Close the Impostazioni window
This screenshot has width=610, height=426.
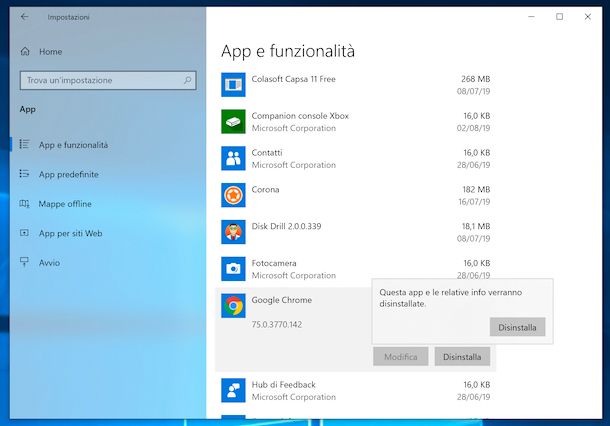[588, 17]
